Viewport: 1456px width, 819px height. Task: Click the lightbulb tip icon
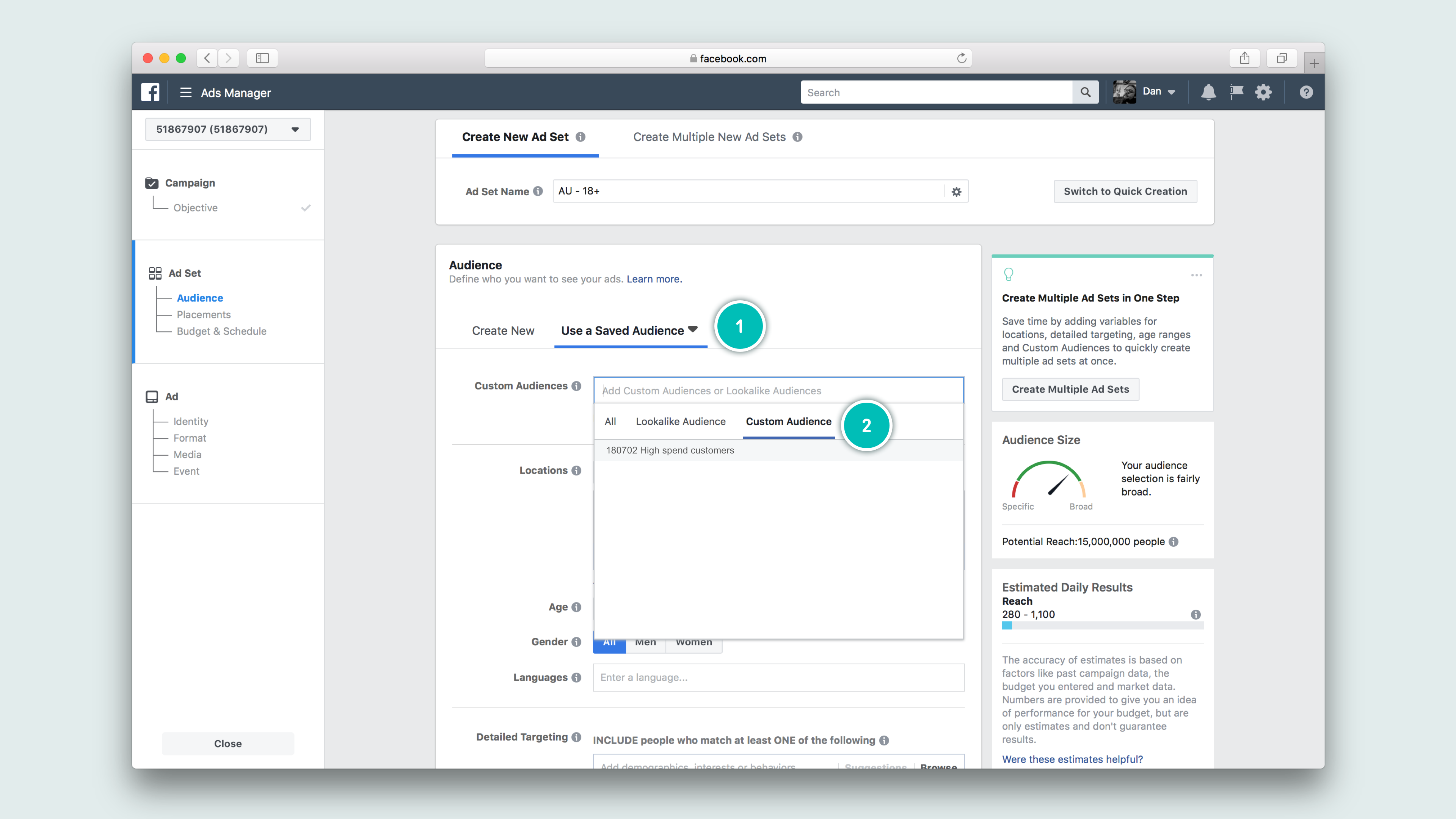(1008, 275)
